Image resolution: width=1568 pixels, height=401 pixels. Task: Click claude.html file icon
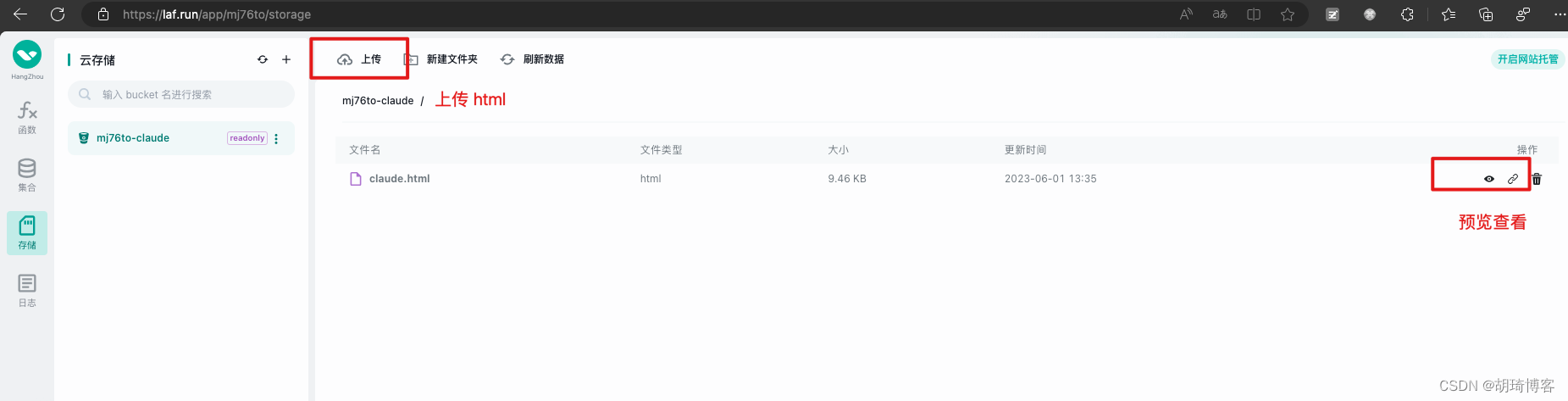(356, 179)
